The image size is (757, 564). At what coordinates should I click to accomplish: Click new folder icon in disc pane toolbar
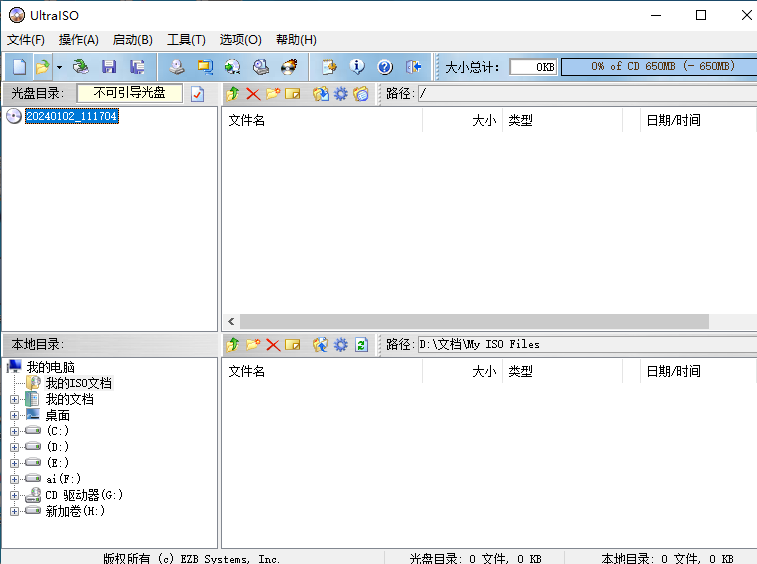coord(272,94)
